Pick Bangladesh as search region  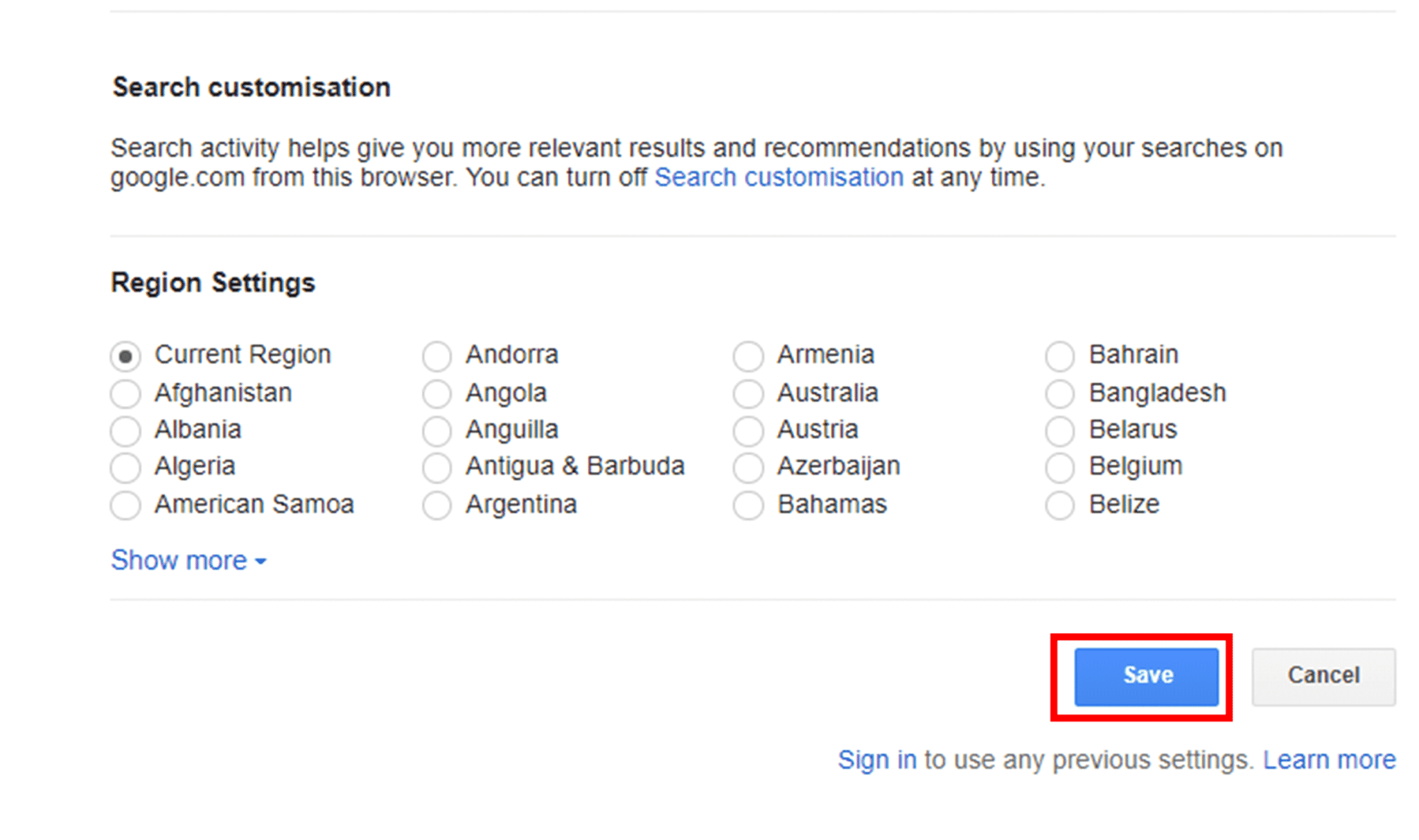pos(1060,393)
